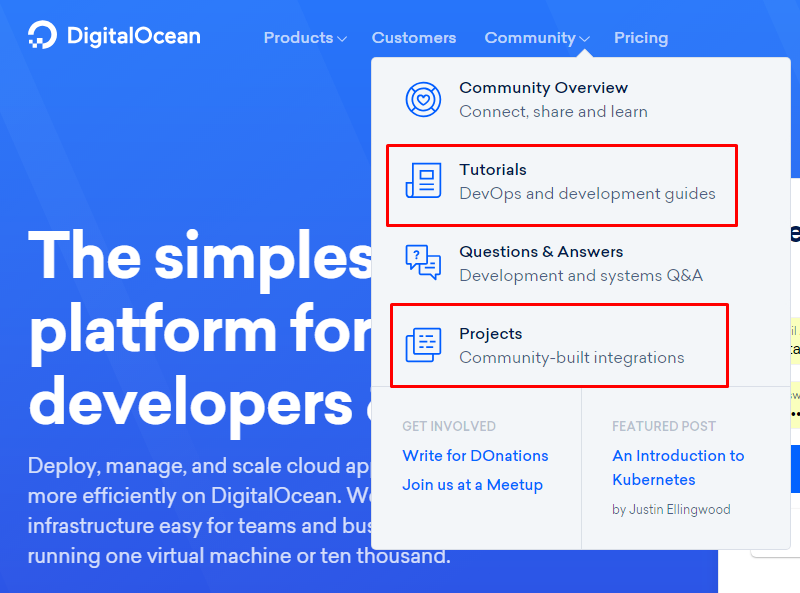The image size is (800, 593).
Task: Click the Tutorials document icon
Action: click(423, 180)
